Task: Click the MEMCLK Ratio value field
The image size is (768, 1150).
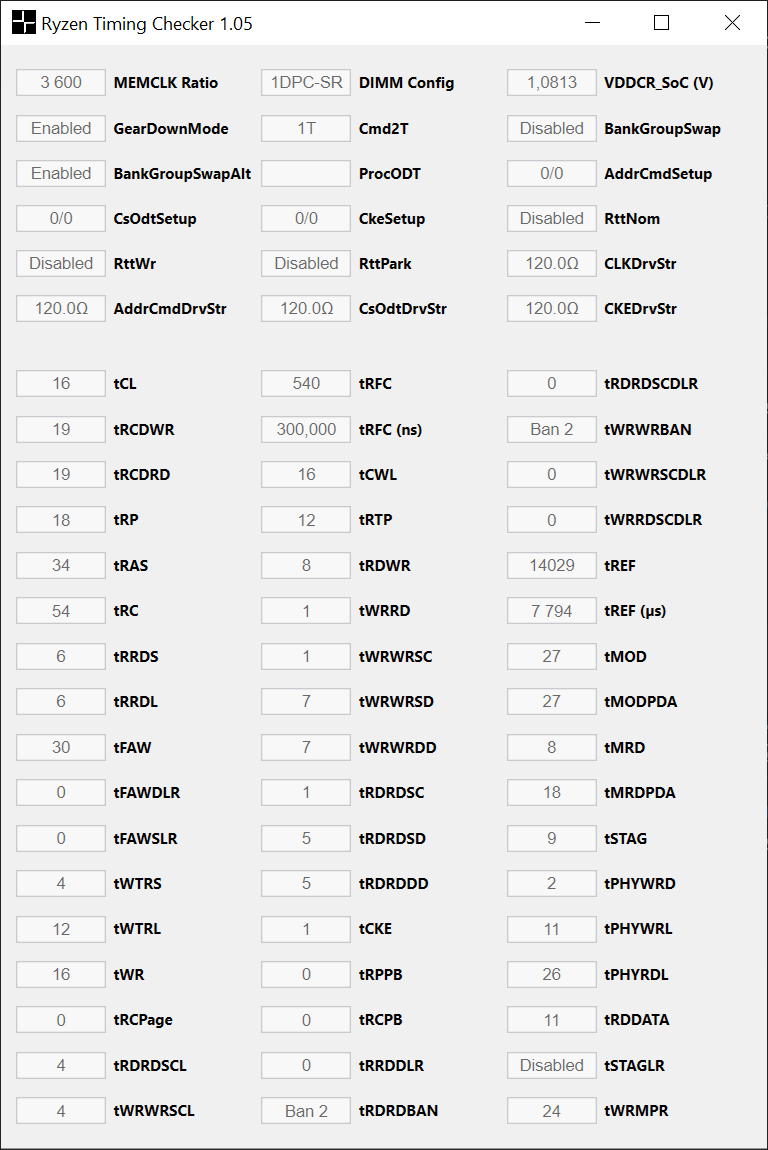Action: pos(61,83)
